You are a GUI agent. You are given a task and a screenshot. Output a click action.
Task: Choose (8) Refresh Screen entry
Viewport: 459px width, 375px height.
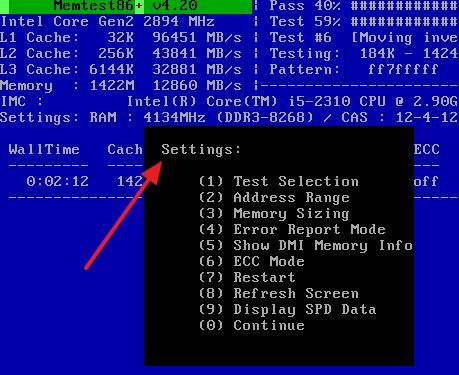(279, 294)
